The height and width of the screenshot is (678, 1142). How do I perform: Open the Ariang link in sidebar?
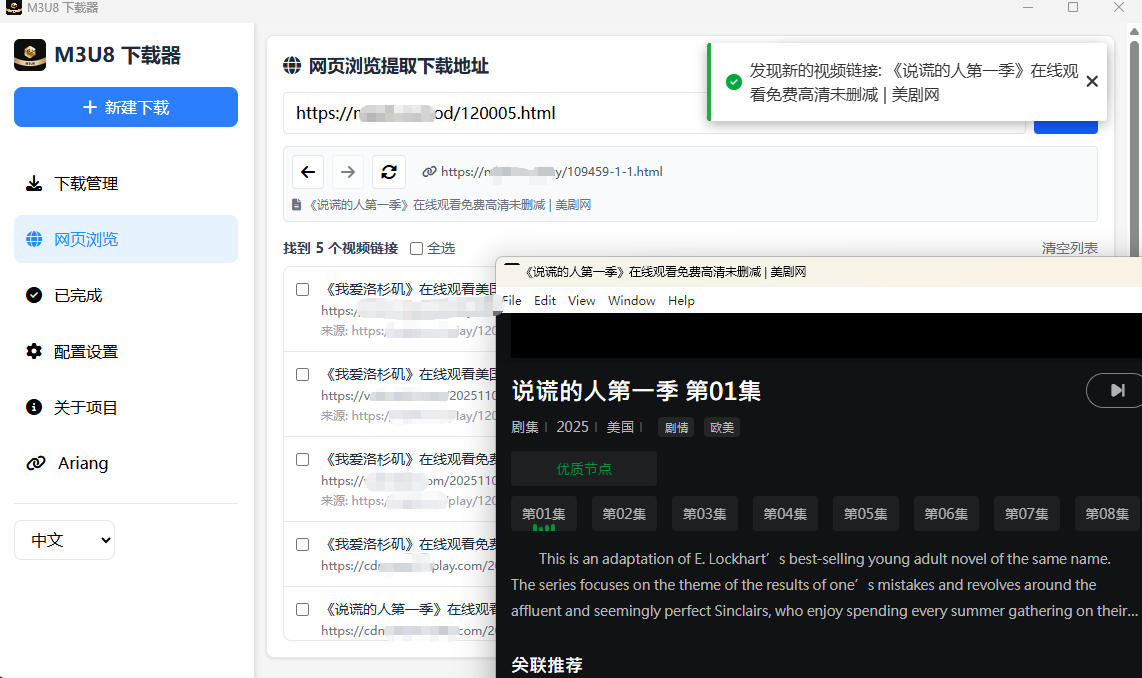(x=83, y=463)
